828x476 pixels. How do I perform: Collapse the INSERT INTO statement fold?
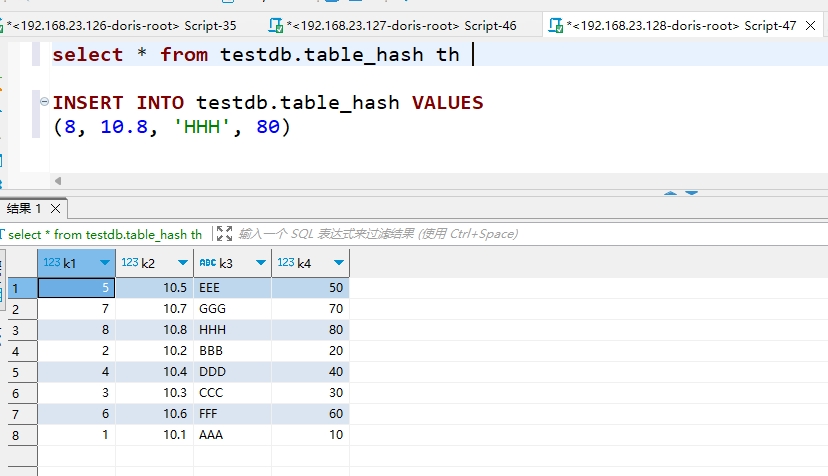44,101
